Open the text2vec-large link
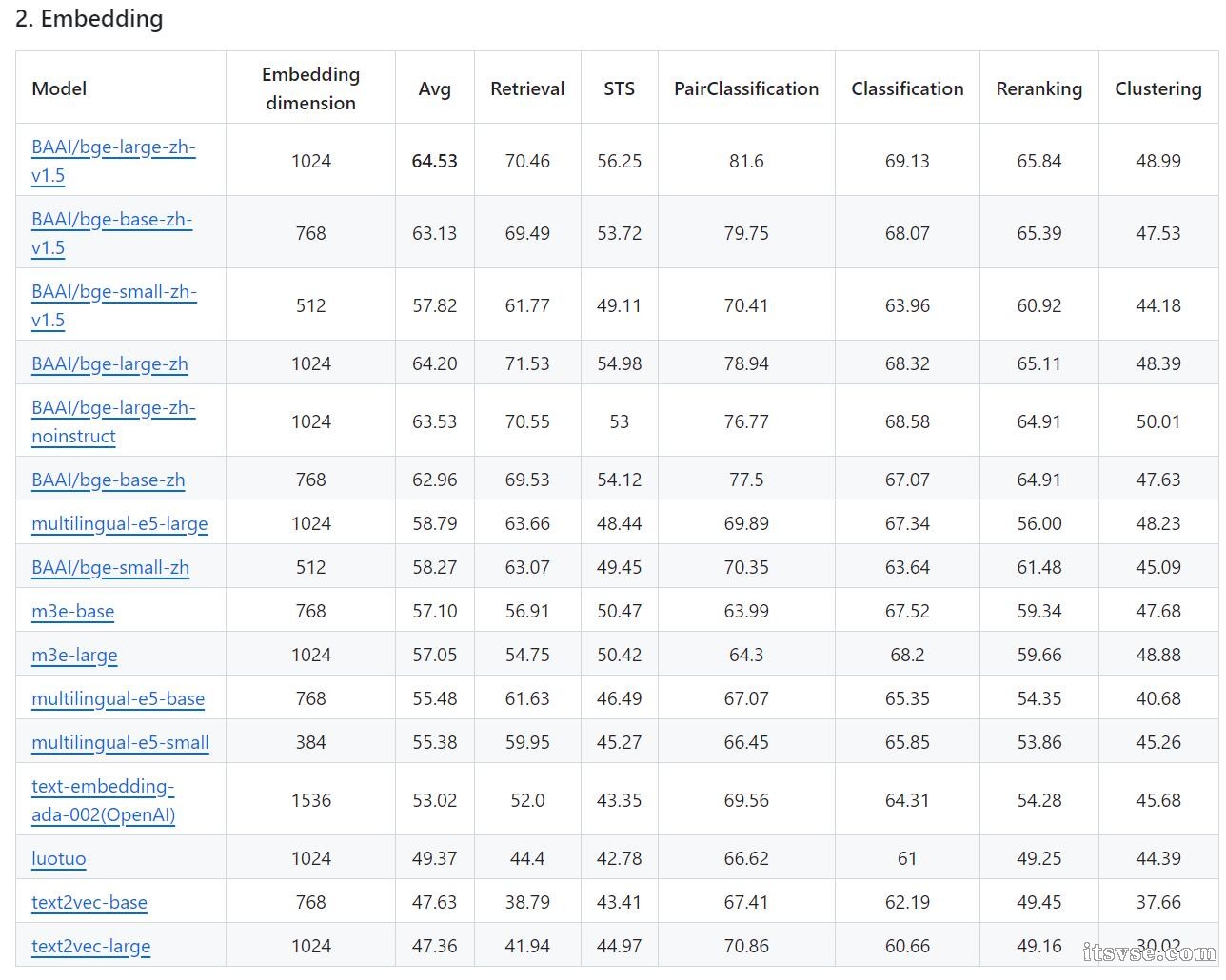This screenshot has width=1226, height=980. [x=91, y=946]
